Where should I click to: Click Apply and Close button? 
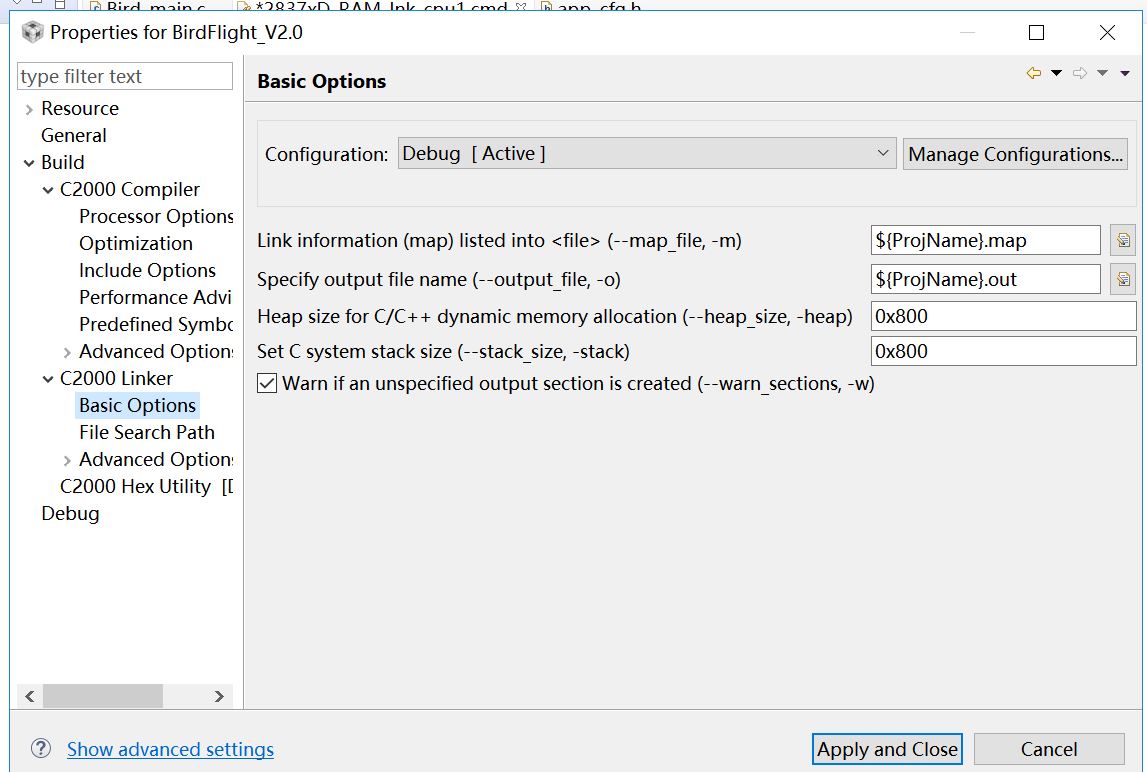point(887,749)
